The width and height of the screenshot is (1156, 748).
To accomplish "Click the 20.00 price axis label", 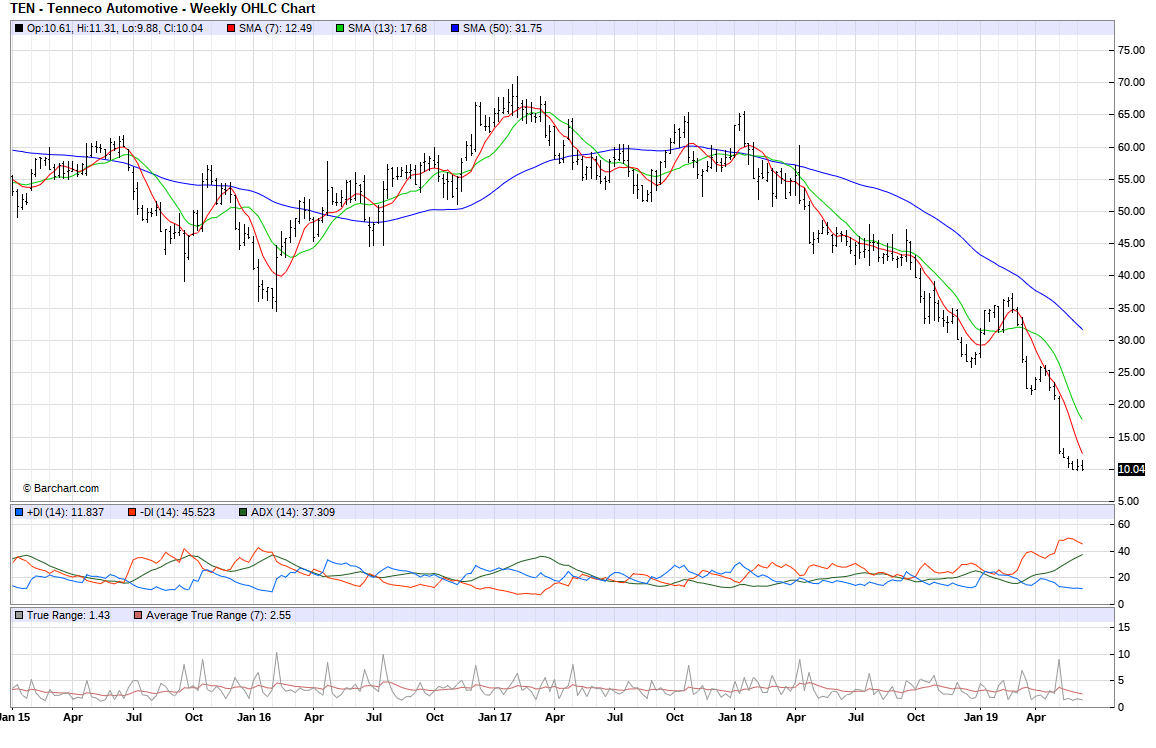I will (1132, 405).
